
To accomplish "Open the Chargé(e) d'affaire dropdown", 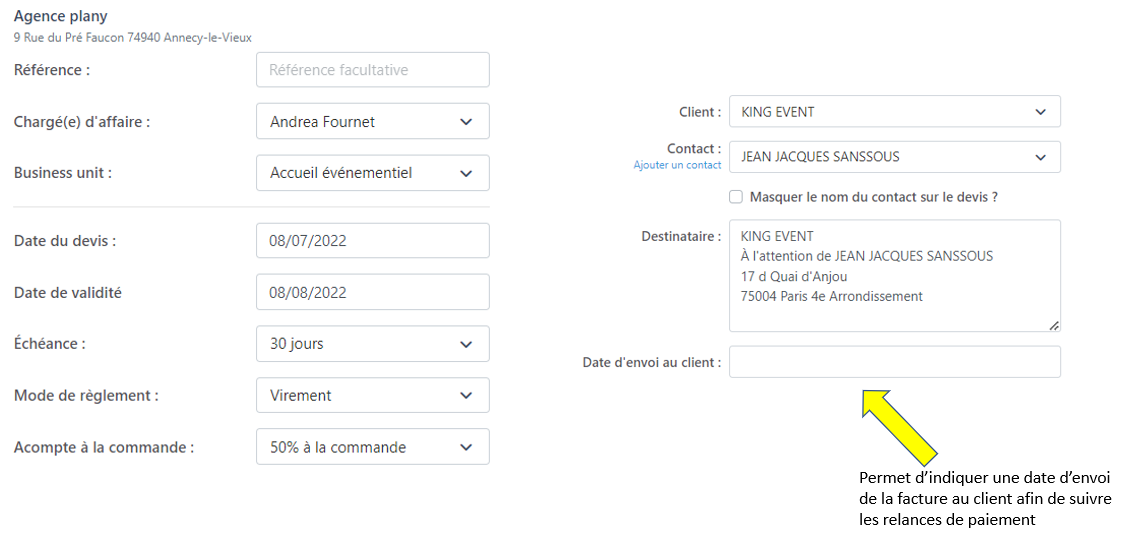I will [x=372, y=121].
